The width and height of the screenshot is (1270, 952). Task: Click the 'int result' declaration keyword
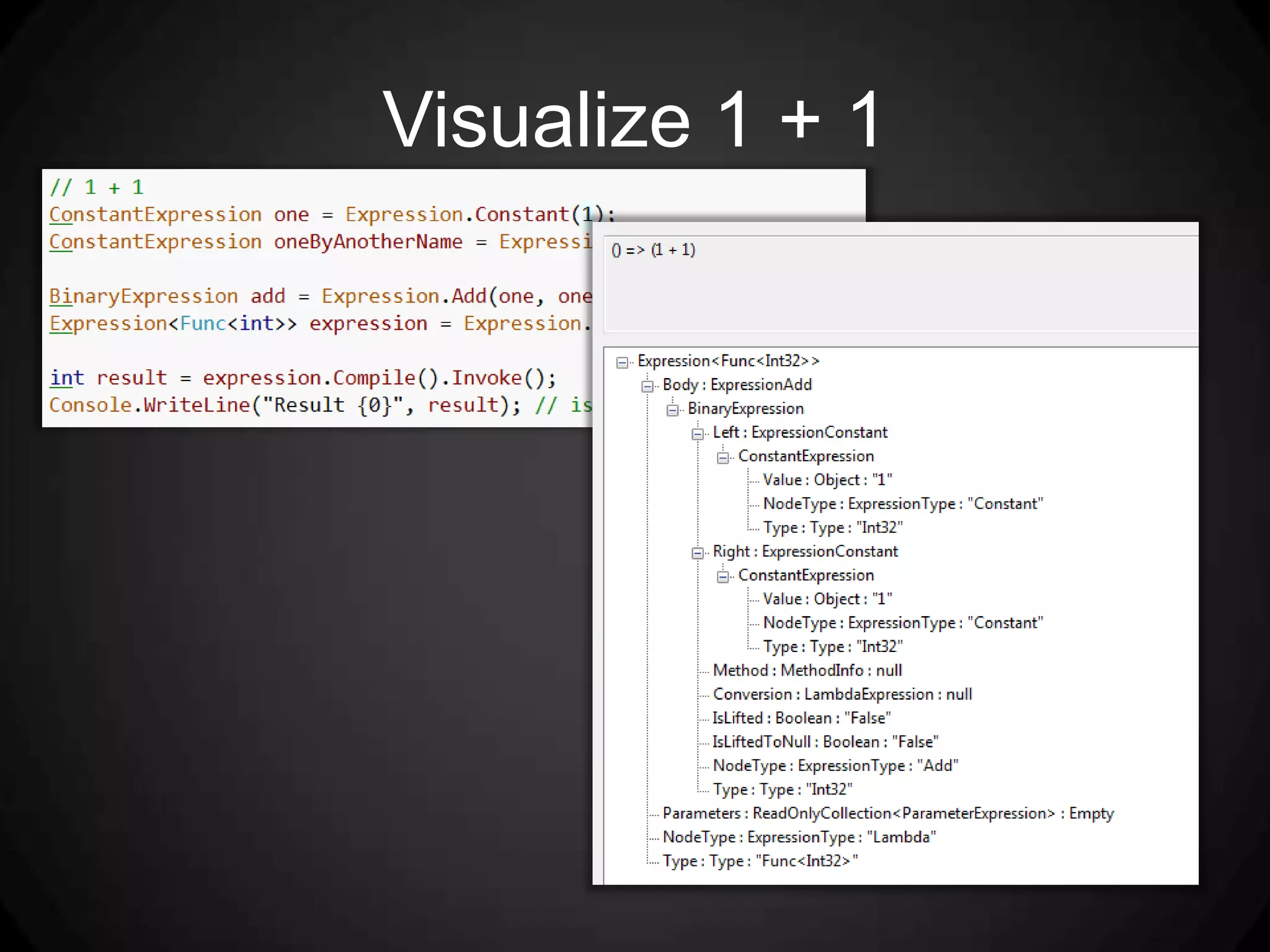[x=67, y=378]
